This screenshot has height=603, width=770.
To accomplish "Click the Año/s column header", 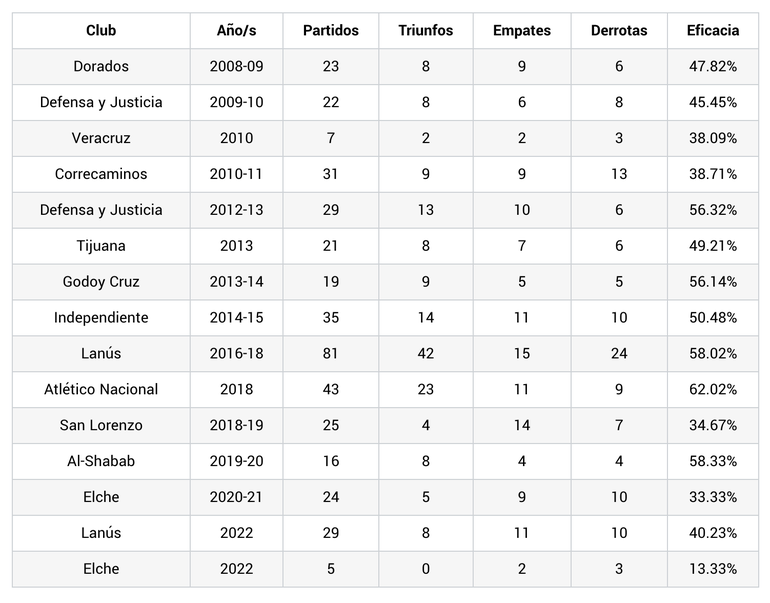I will click(236, 31).
